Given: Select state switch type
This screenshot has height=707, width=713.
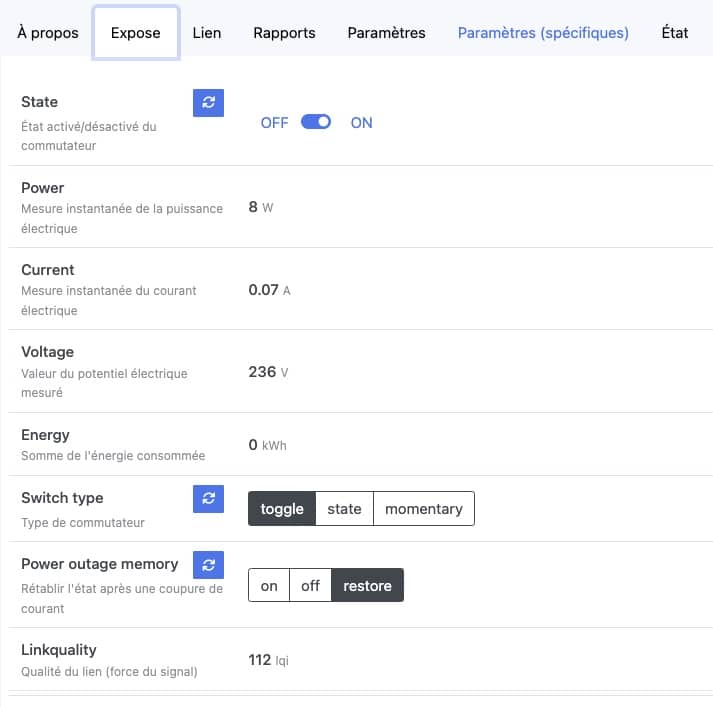Looking at the screenshot, I should pos(344,509).
